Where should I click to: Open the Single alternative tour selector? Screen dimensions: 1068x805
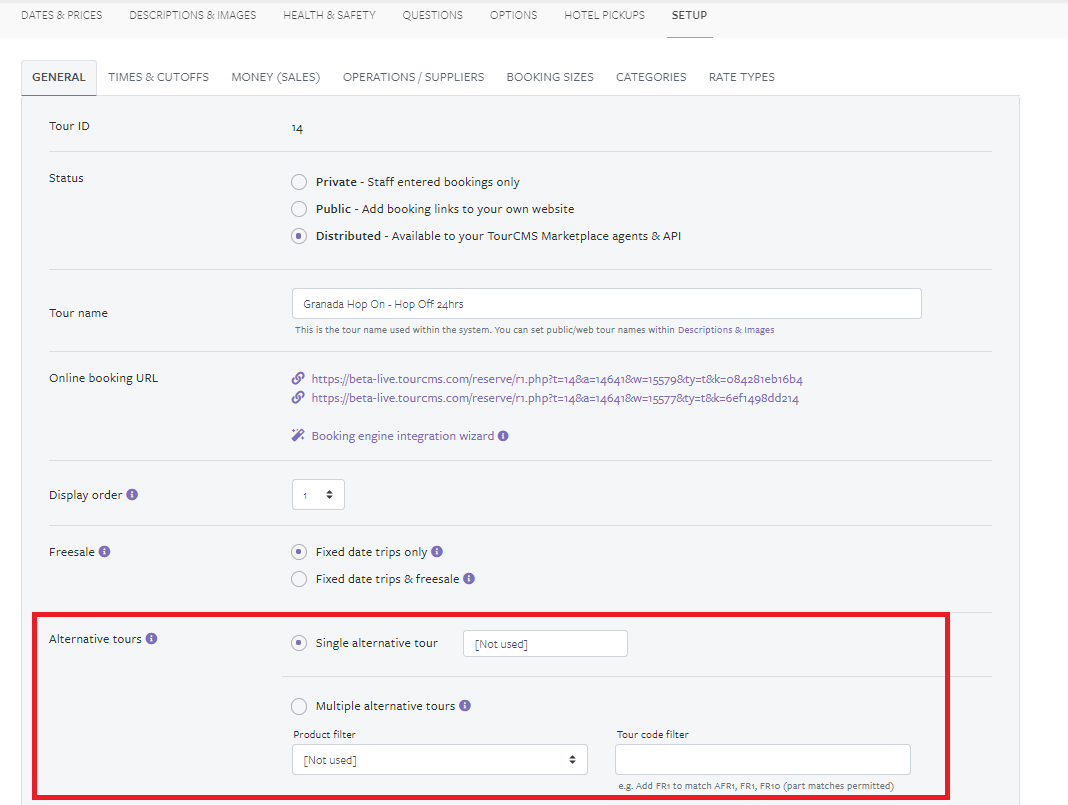click(x=545, y=644)
